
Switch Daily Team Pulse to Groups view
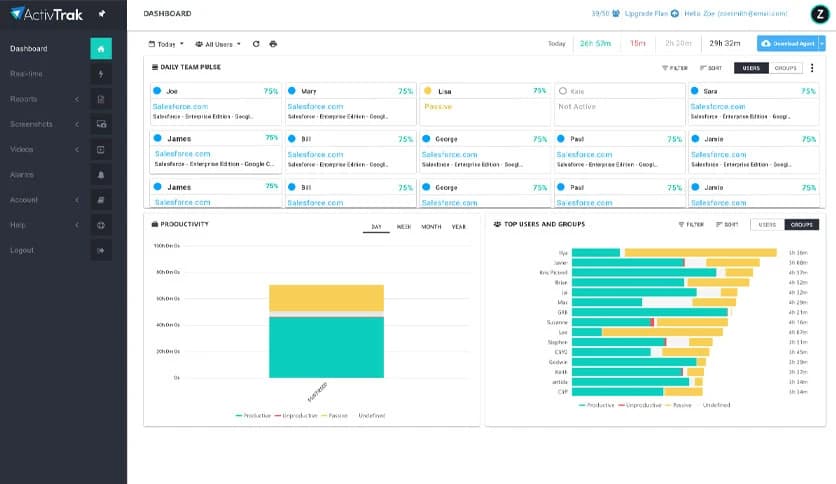coord(785,68)
